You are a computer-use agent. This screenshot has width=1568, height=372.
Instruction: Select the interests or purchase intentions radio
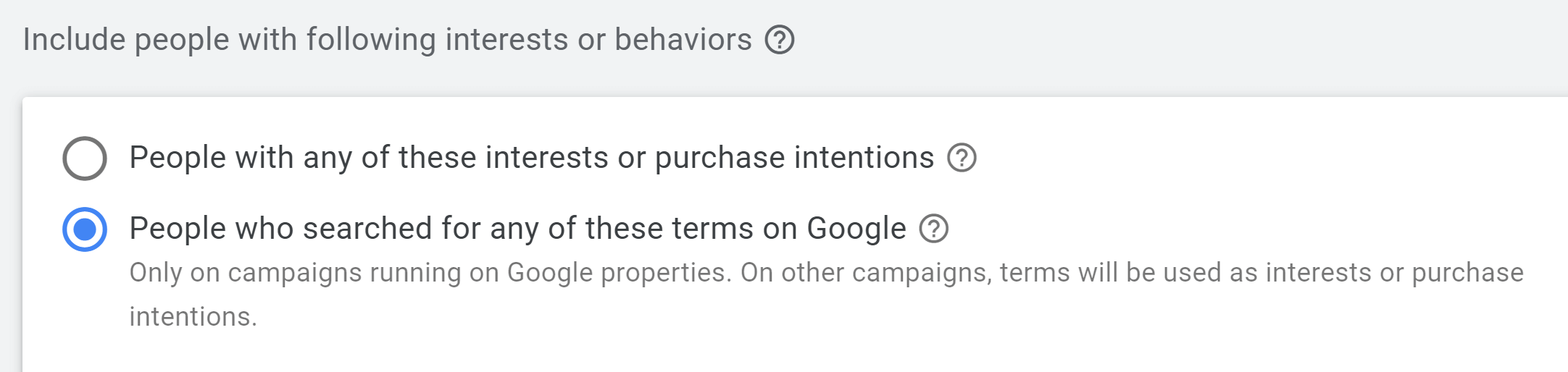(x=85, y=158)
